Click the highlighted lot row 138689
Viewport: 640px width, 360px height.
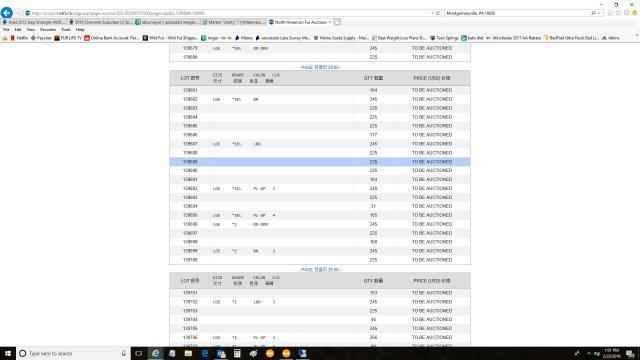coord(320,162)
